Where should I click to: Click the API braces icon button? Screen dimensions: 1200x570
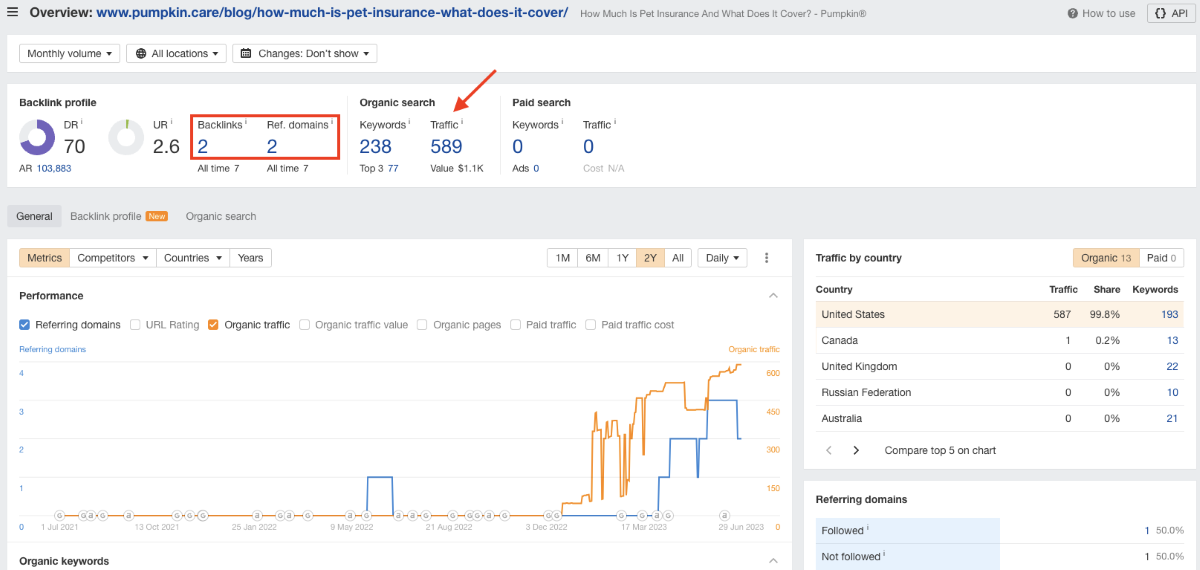click(1159, 13)
